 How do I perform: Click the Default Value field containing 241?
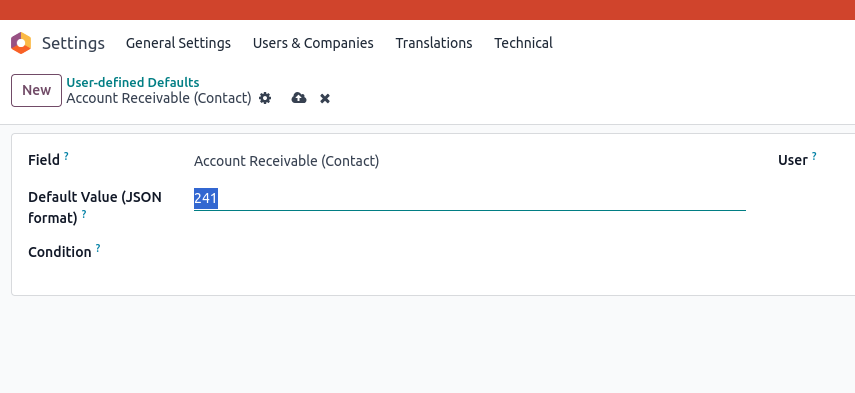(x=469, y=198)
